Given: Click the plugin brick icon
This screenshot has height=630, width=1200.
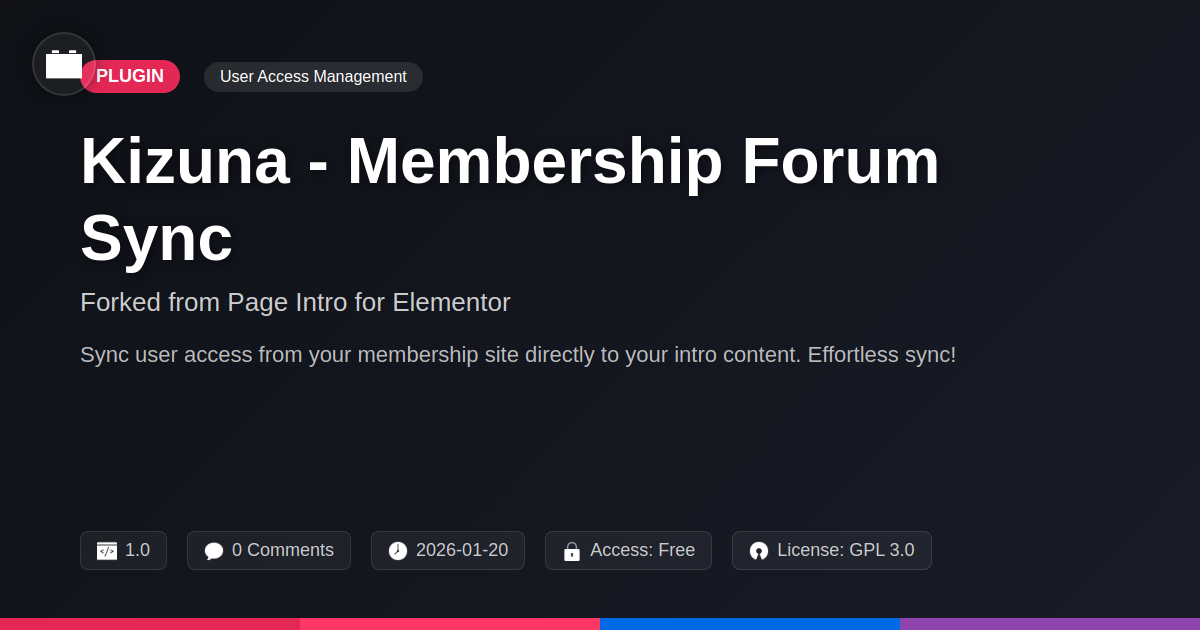Looking at the screenshot, I should click(x=64, y=64).
